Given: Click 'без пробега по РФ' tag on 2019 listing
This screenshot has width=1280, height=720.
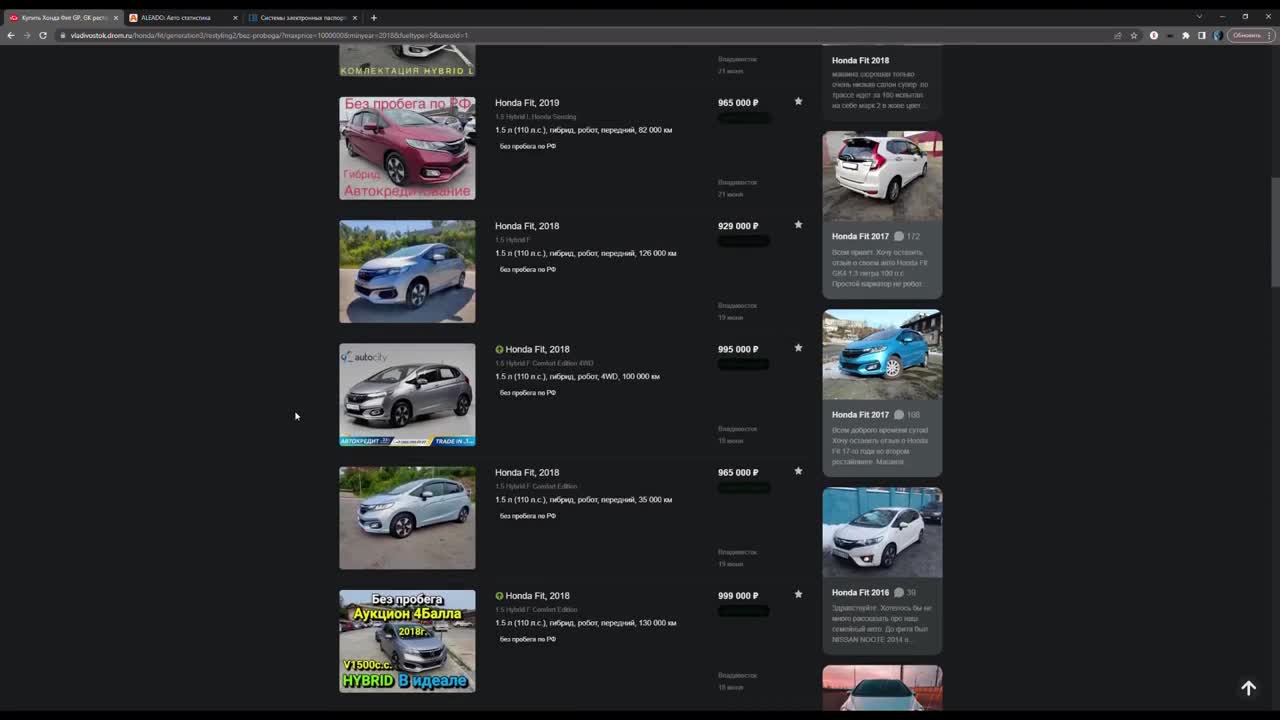Looking at the screenshot, I should pos(528,146).
